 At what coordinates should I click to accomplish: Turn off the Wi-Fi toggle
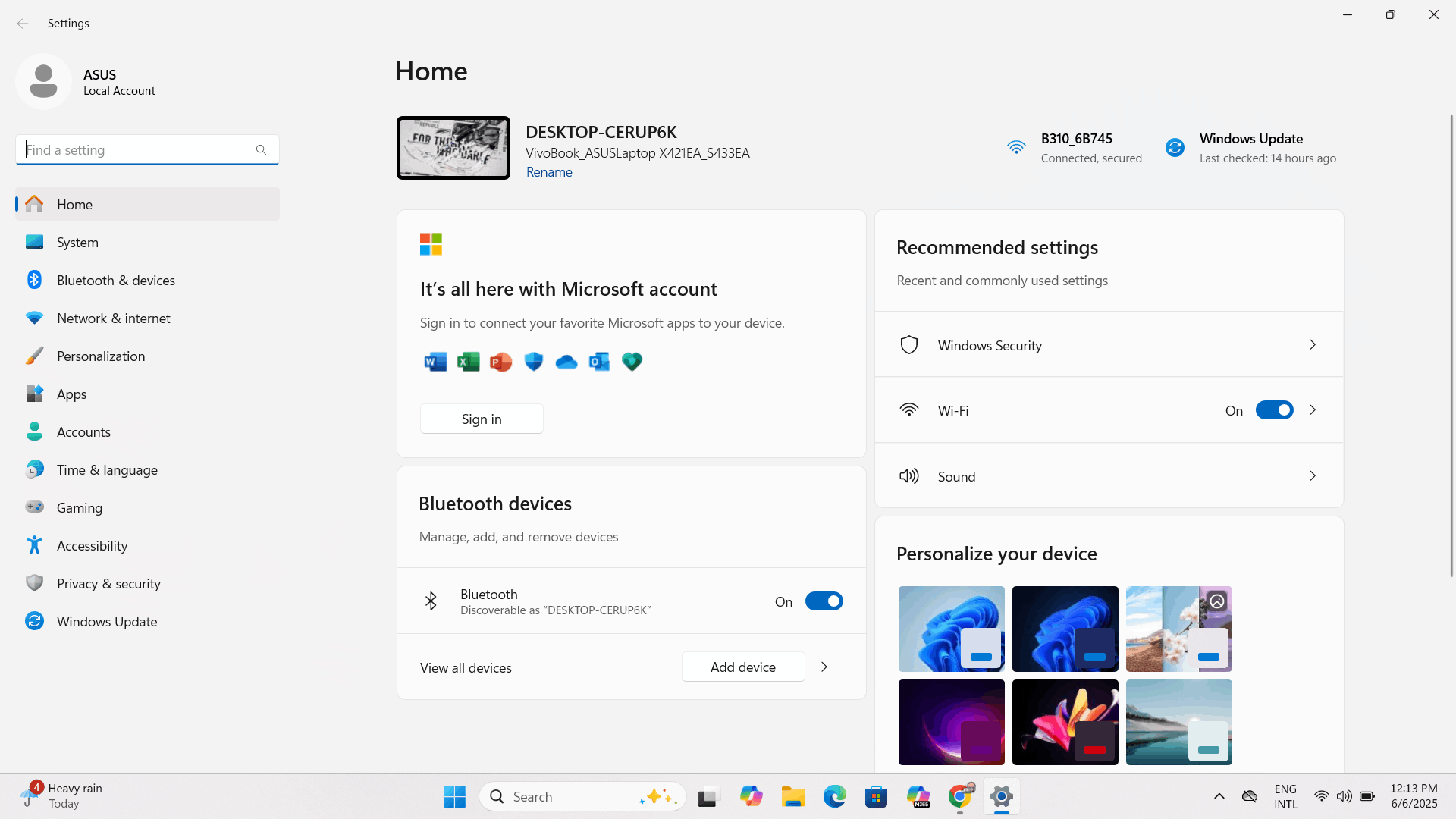1274,410
